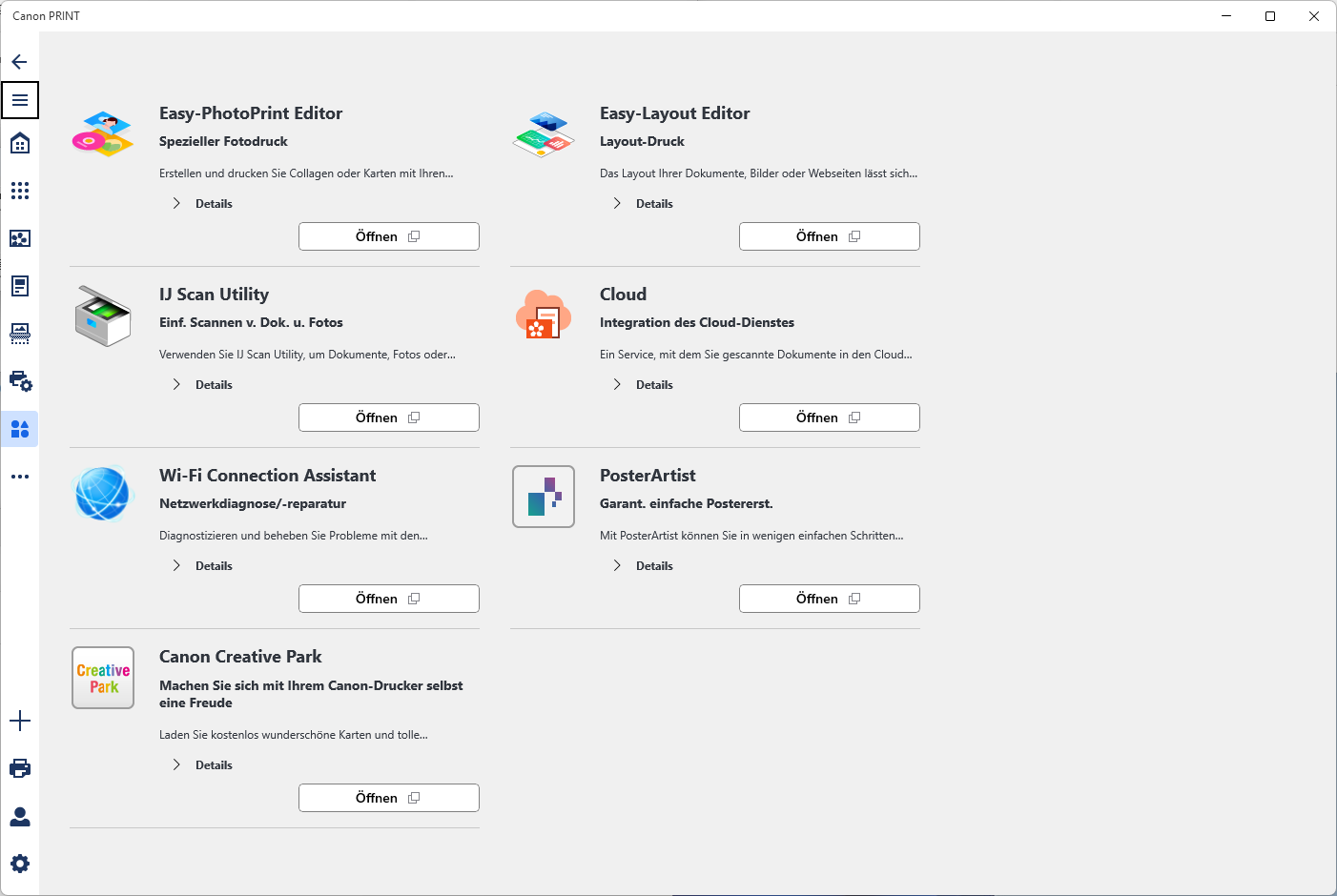Click the plus add icon in sidebar
The height and width of the screenshot is (896, 1337).
tap(20, 721)
